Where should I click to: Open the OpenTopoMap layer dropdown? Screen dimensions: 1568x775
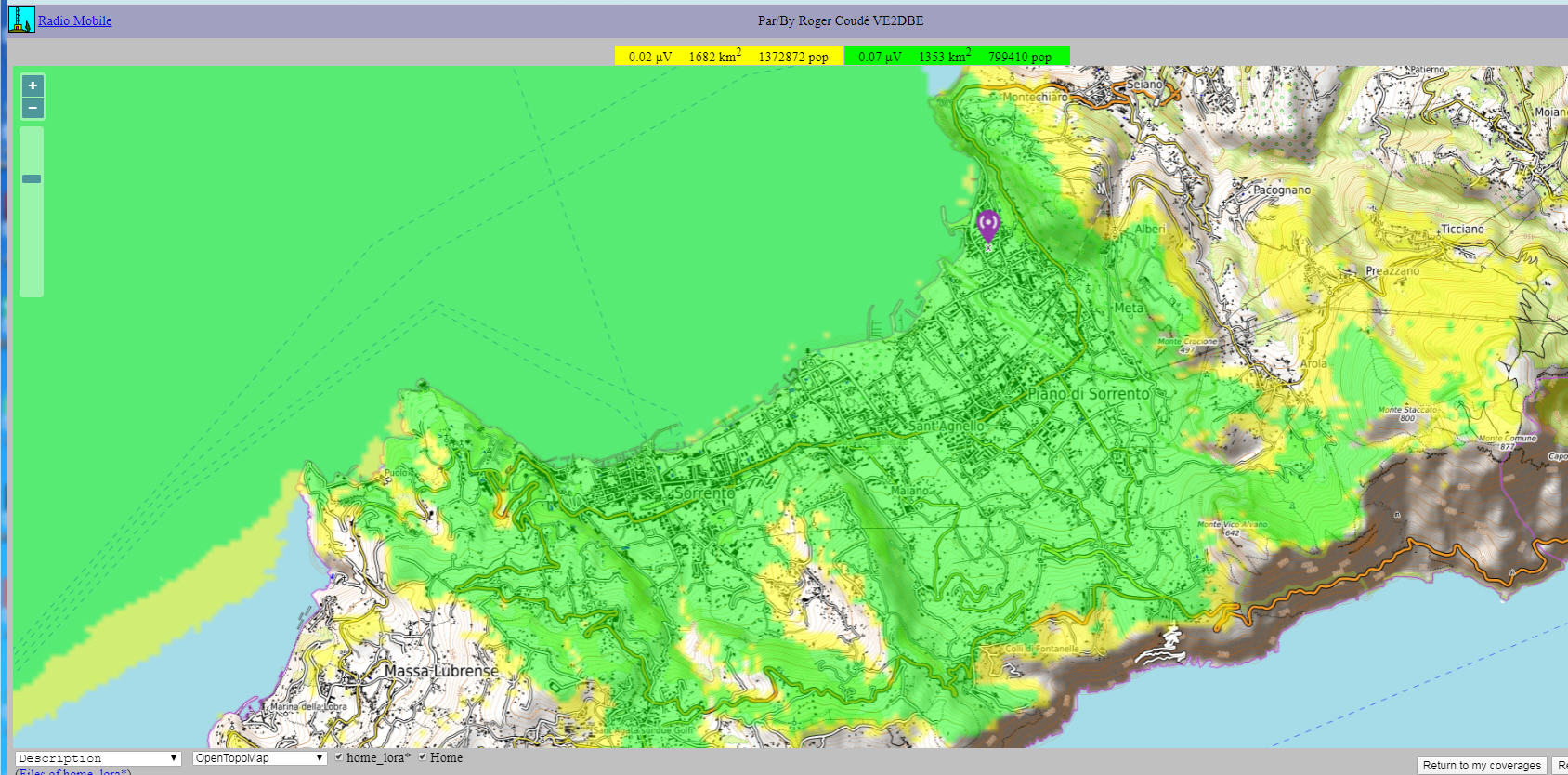(x=259, y=758)
